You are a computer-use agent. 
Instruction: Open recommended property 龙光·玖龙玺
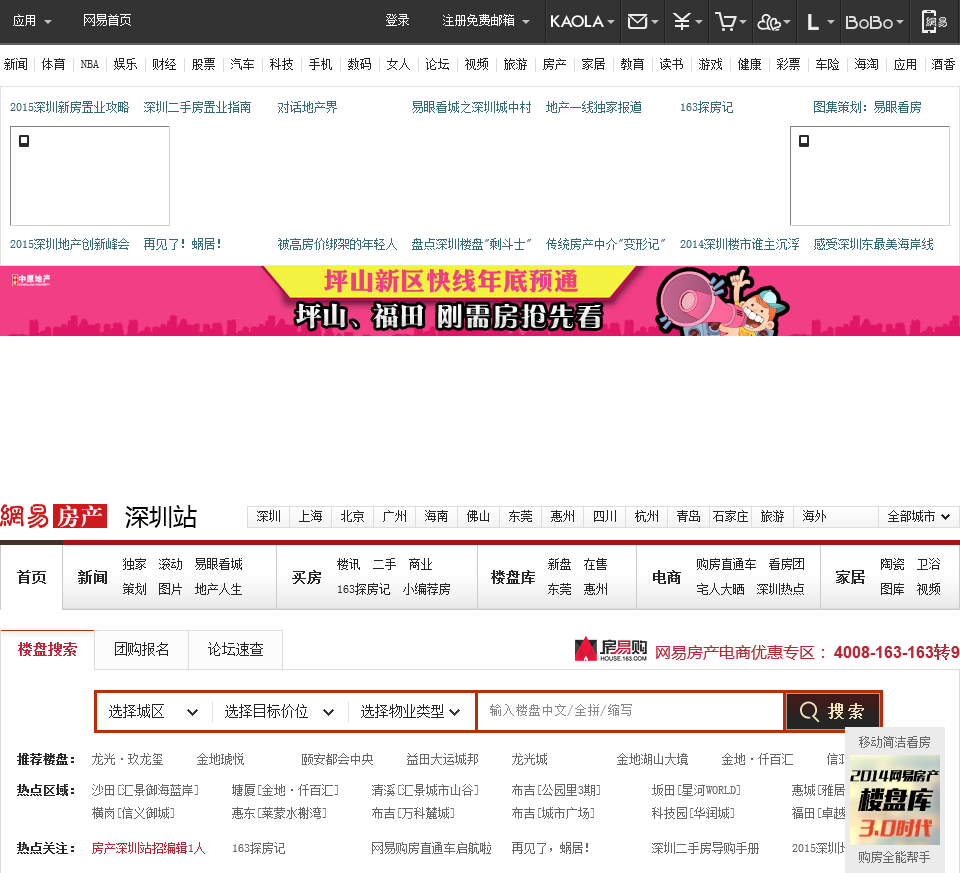pos(127,760)
